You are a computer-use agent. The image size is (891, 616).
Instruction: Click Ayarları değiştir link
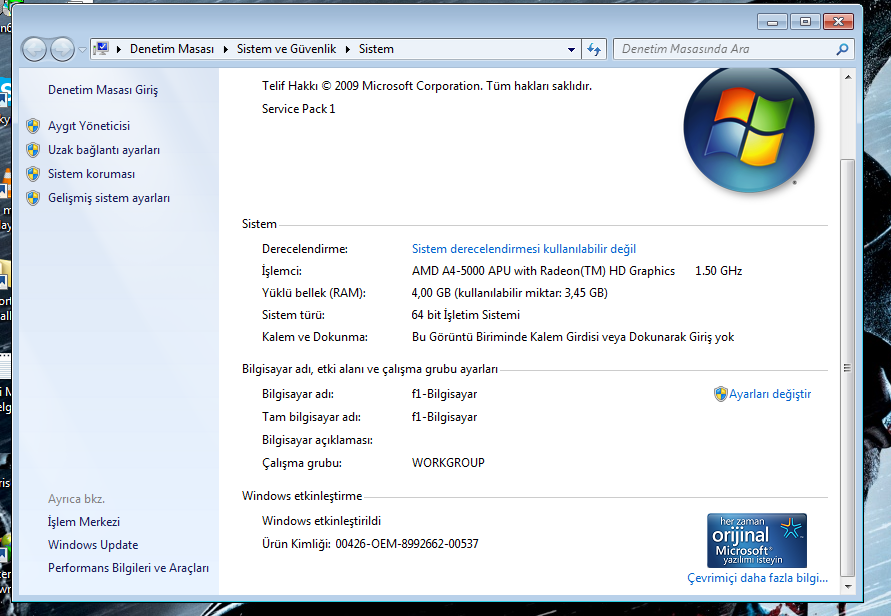click(x=770, y=394)
